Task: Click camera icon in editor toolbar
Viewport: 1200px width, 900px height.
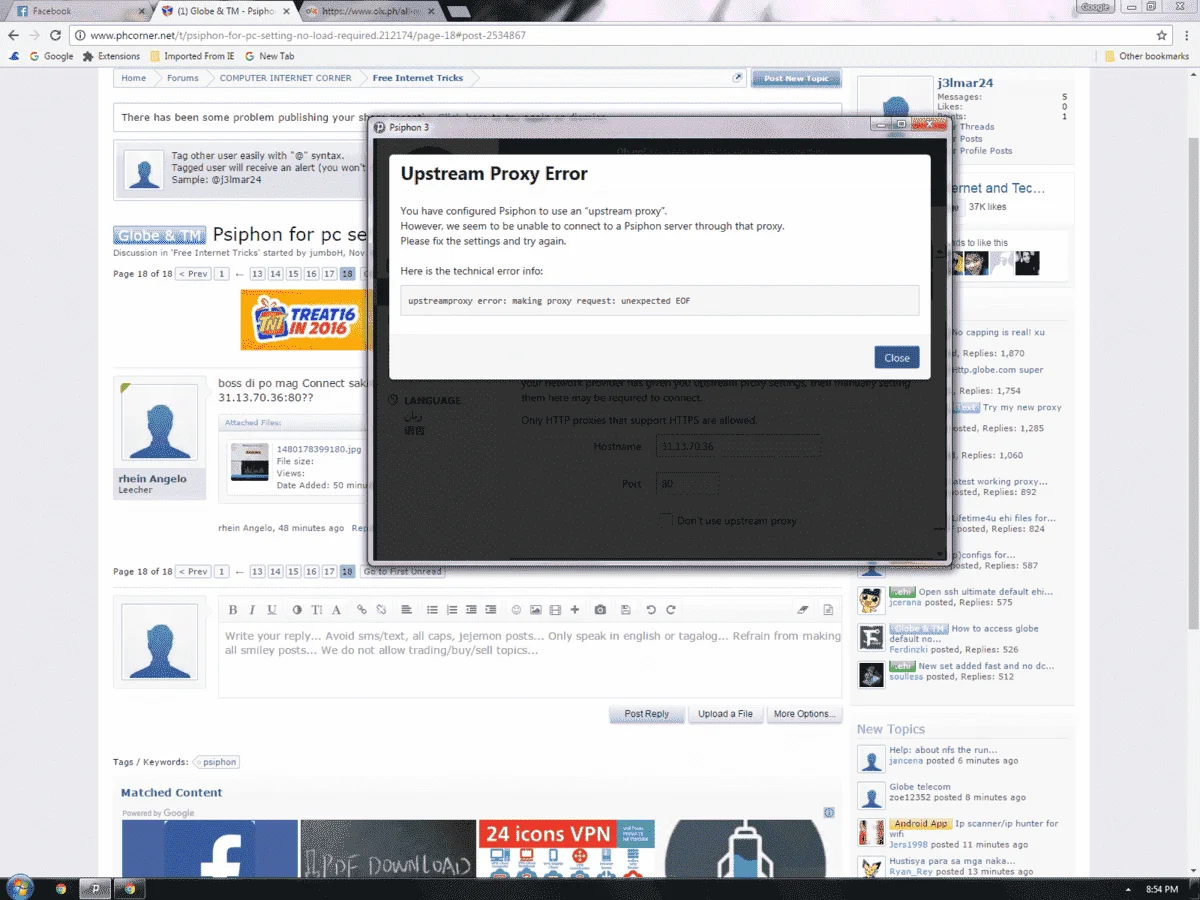Action: (600, 610)
